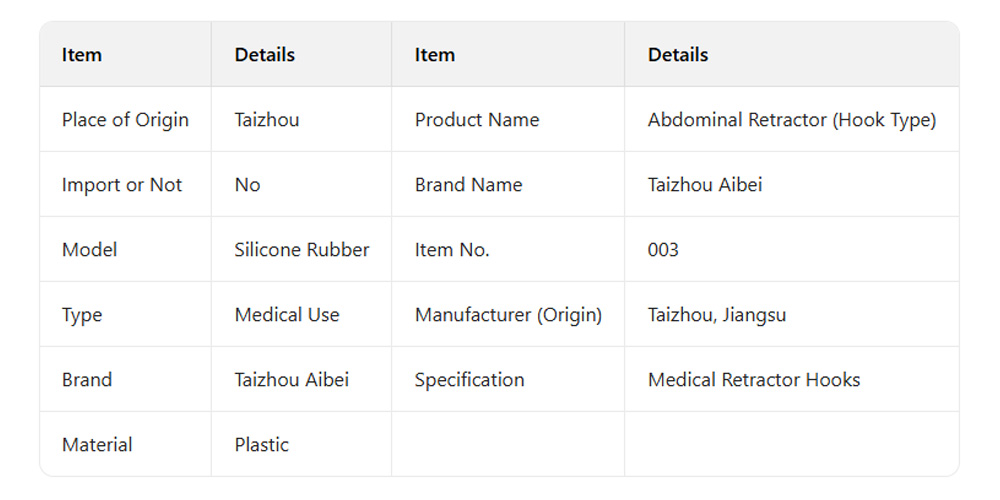Click the 'Taizhou, Jiangsu' value cell
The image size is (1000, 500).
coord(717,315)
